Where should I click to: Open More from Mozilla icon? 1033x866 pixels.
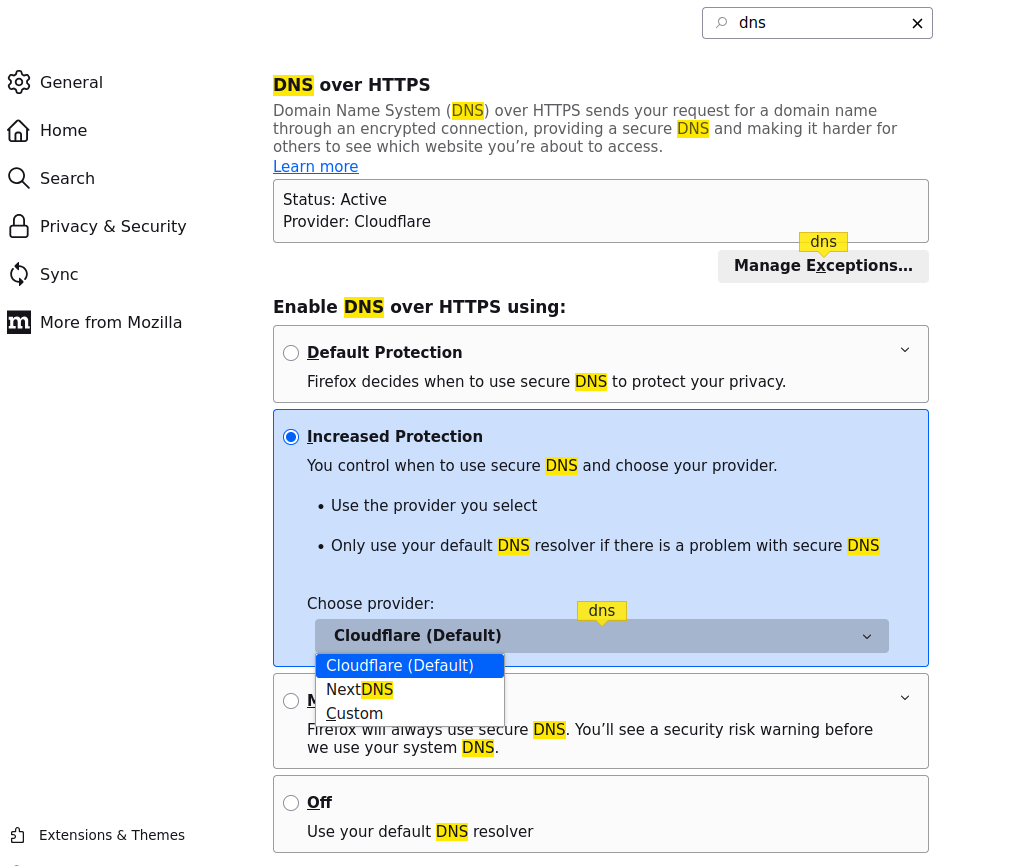click(x=19, y=322)
